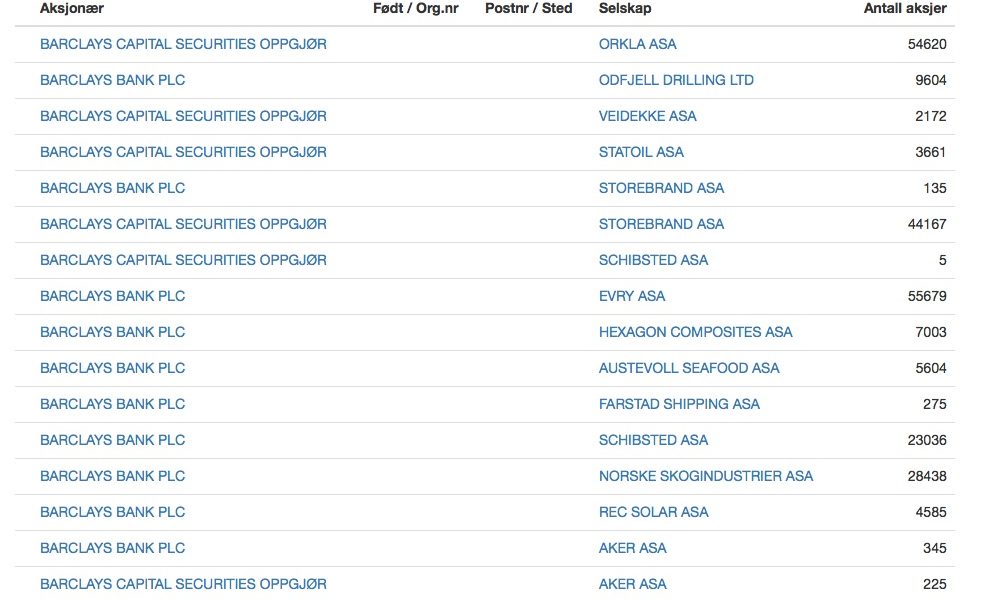Select the VEIDEKKE ASA company link
Image resolution: width=991 pixels, height=600 pixels.
coord(647,116)
